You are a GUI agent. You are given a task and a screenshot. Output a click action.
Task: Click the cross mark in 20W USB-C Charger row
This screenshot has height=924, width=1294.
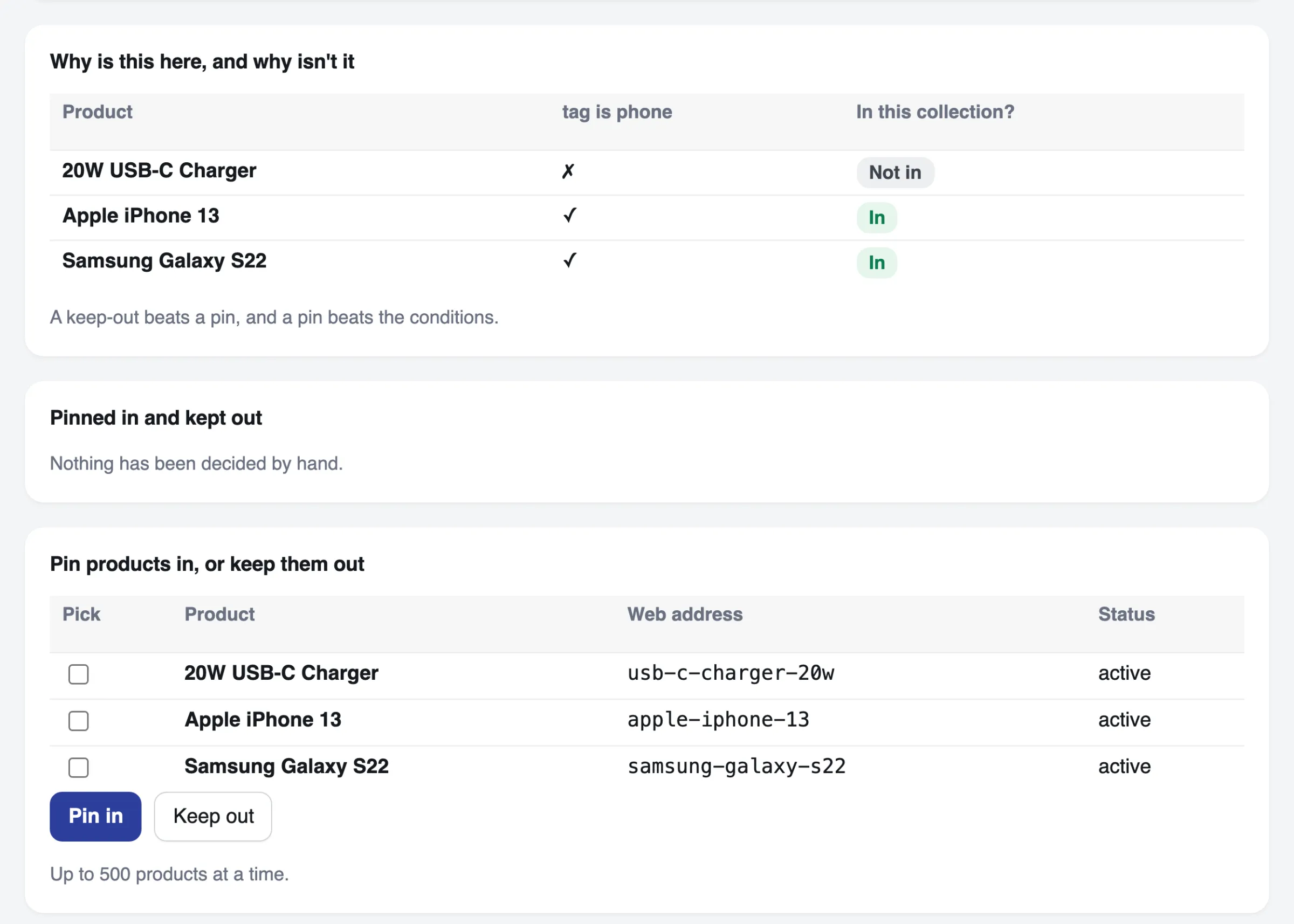click(x=568, y=171)
